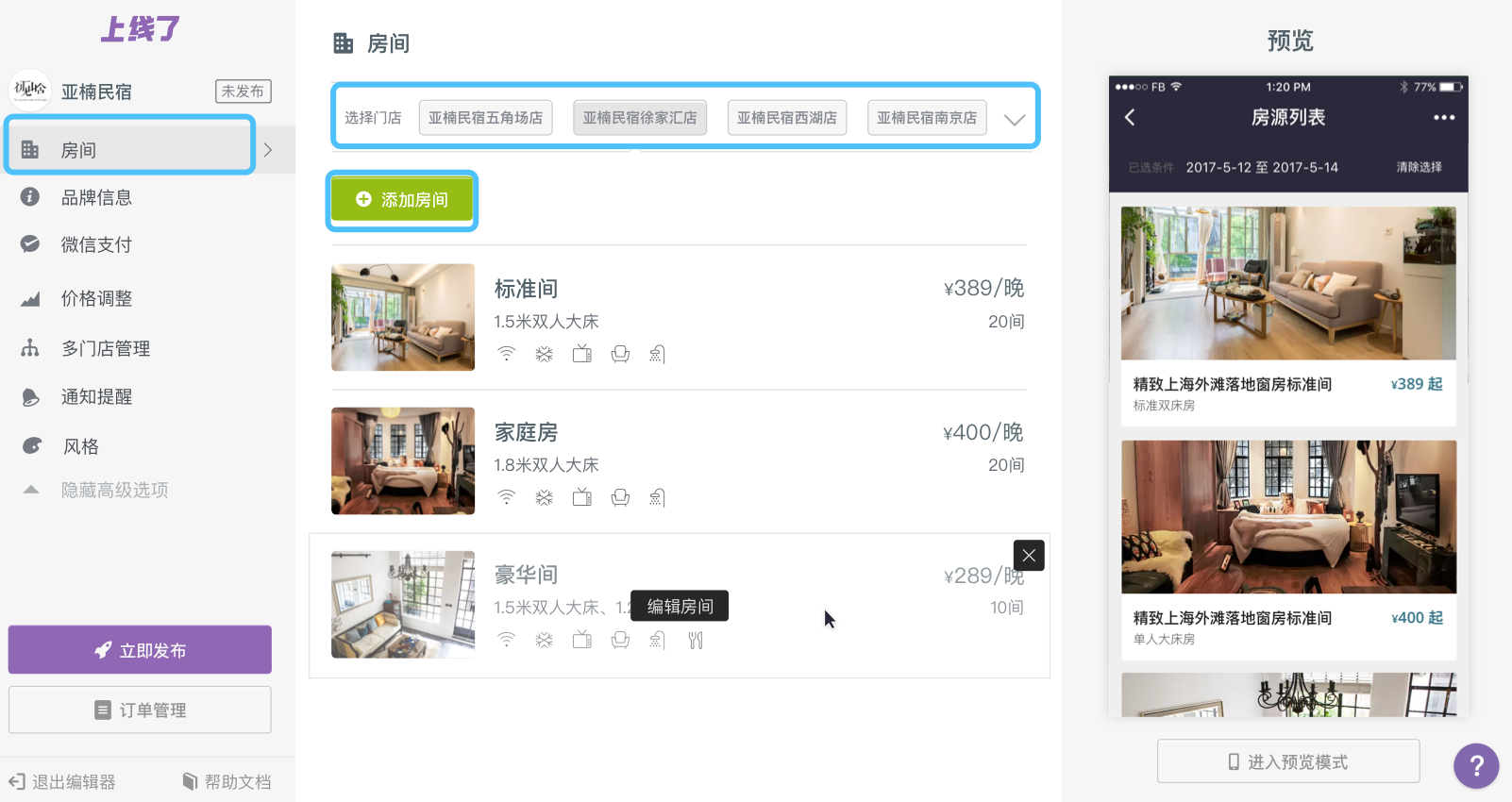This screenshot has height=802, width=1512.
Task: Click the ¥389 起 listing image in preview
Action: (x=1288, y=283)
